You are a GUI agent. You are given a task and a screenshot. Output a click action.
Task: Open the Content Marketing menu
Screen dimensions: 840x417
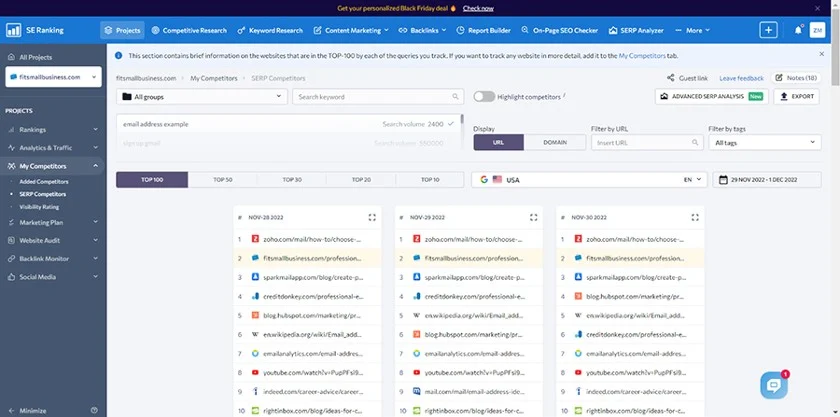tap(351, 31)
